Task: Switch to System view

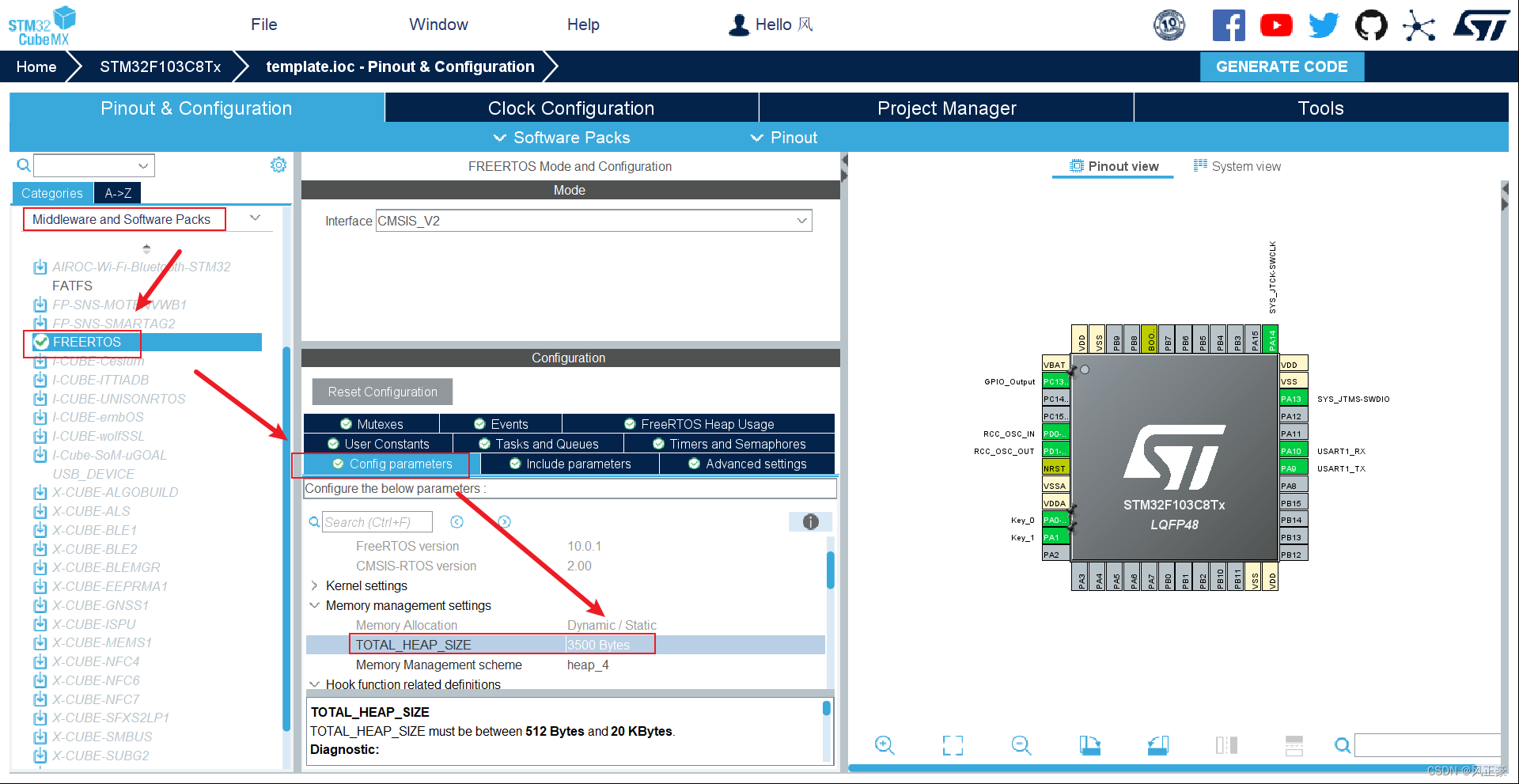Action: pos(1237,166)
